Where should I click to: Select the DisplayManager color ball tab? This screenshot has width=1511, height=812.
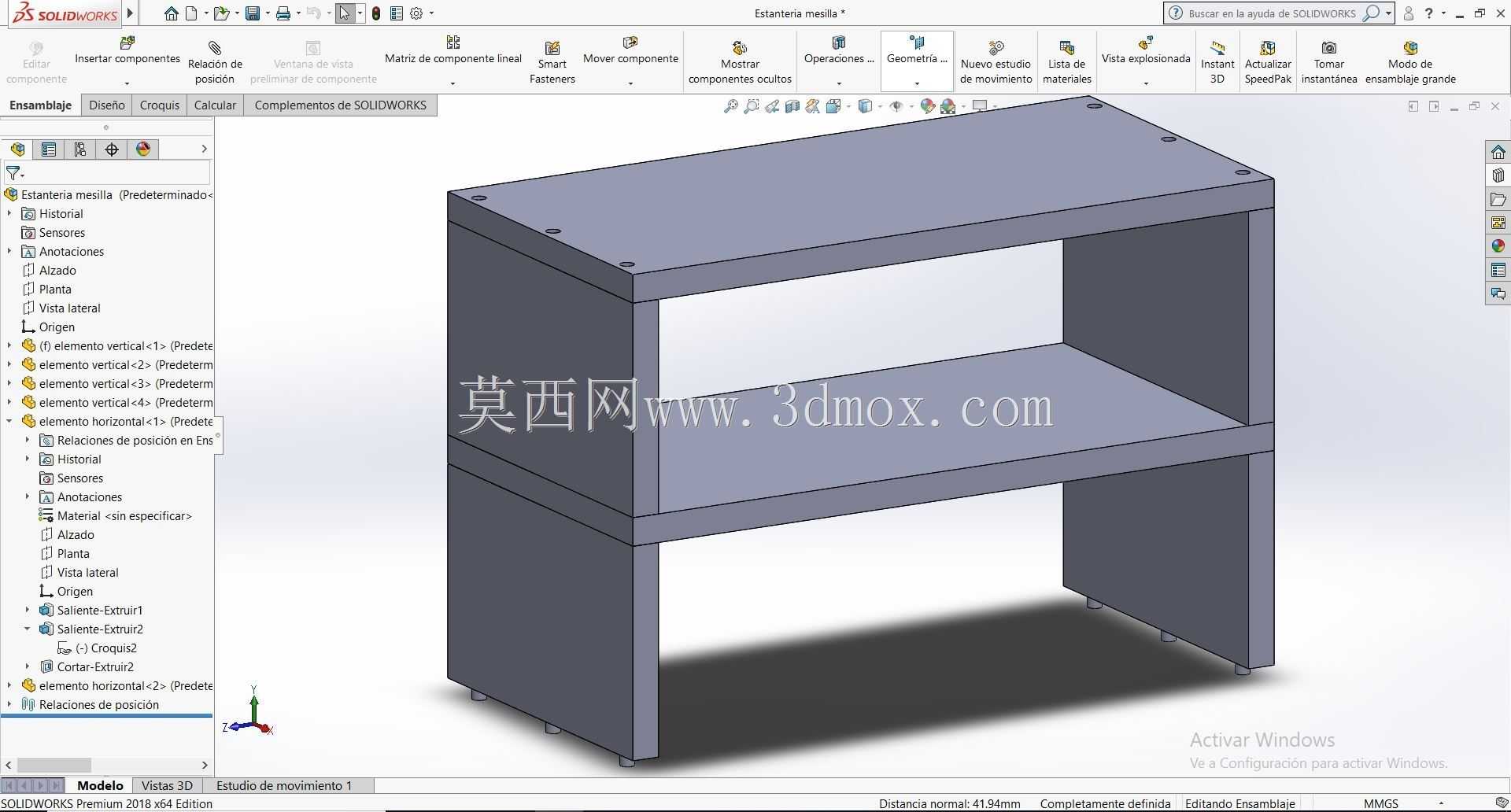coord(143,149)
